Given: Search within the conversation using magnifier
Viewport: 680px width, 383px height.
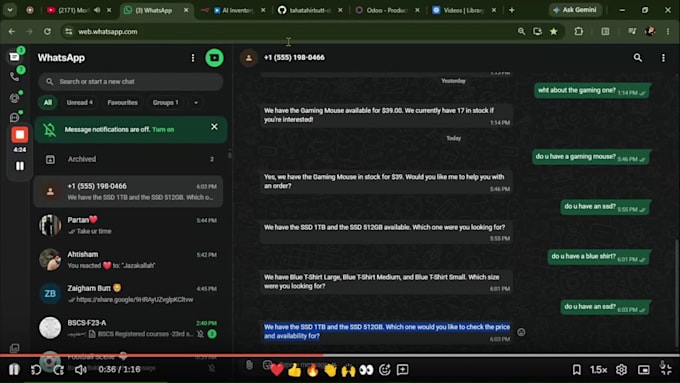Looking at the screenshot, I should 638,57.
